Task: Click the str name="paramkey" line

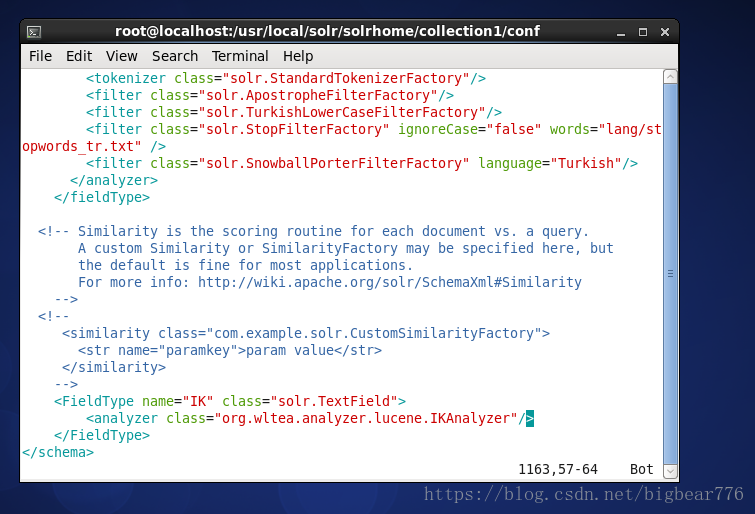Action: (230, 350)
